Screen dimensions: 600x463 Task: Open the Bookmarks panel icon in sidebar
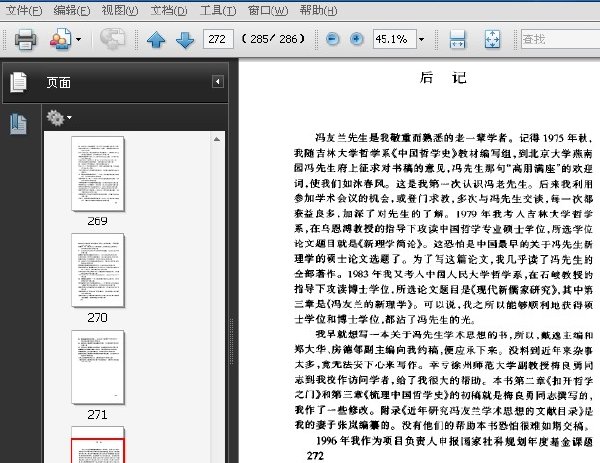pyautogui.click(x=18, y=124)
